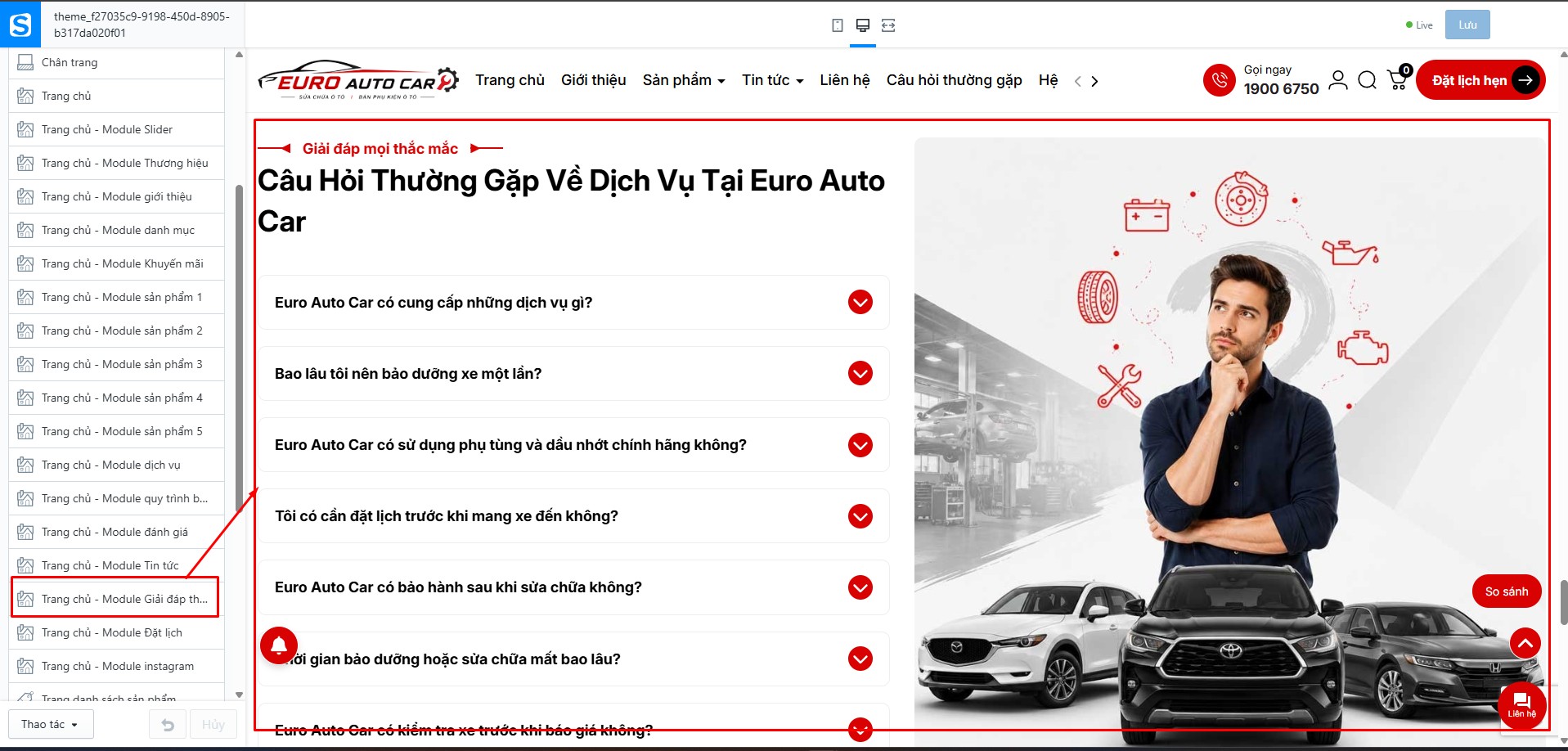1568x751 pixels.
Task: Click the Hủy cancel button
Action: 213,725
